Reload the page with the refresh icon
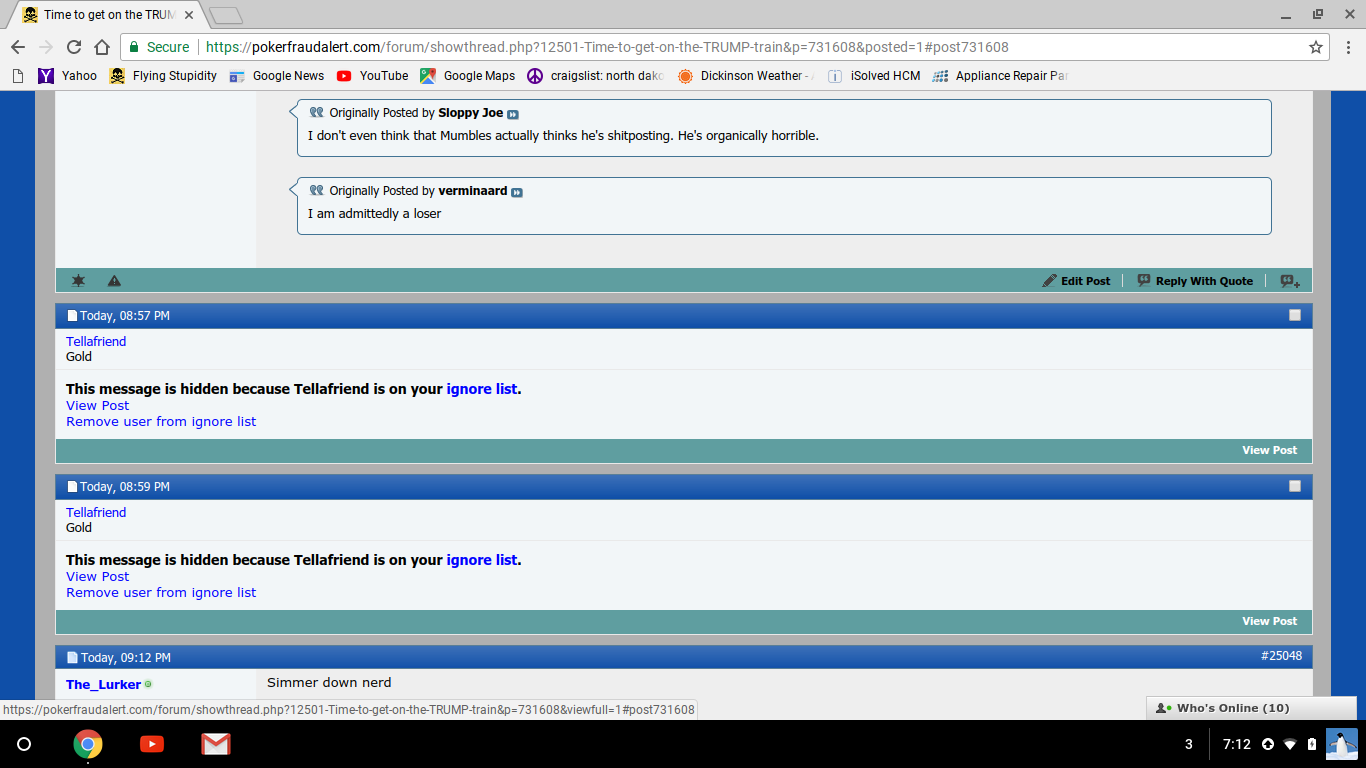The height and width of the screenshot is (768, 1366). [x=73, y=47]
